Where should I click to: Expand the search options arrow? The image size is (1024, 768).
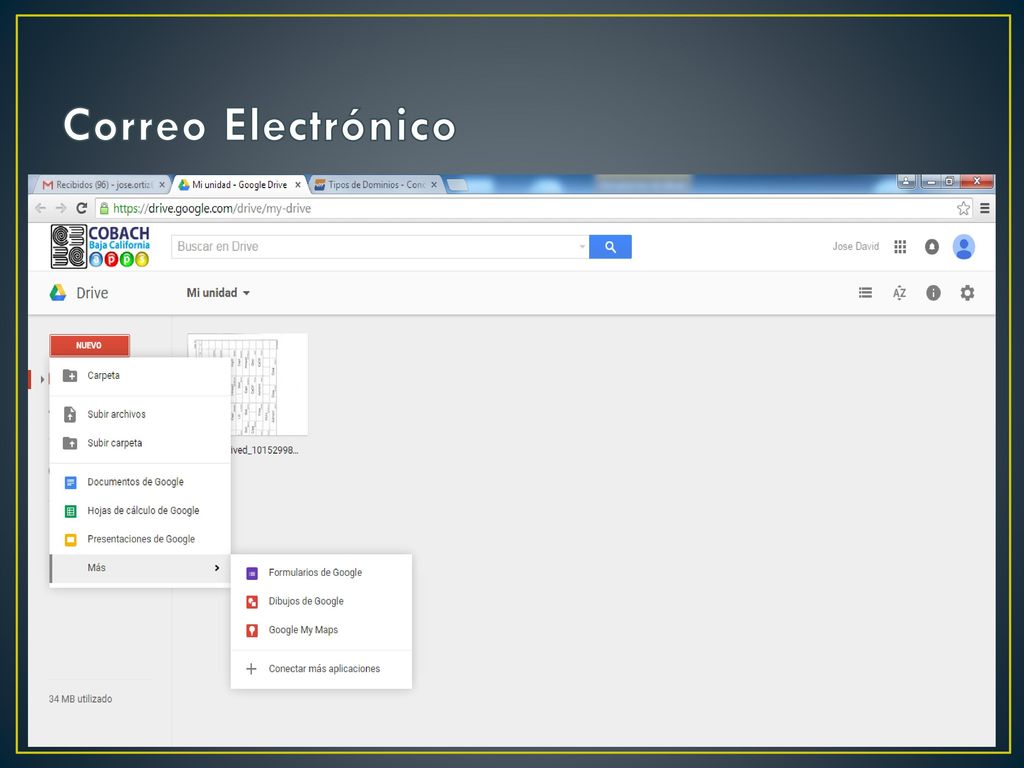click(582, 247)
